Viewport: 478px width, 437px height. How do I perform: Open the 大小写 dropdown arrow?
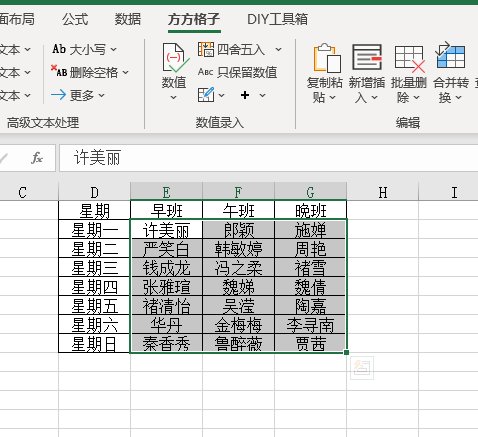[x=113, y=50]
